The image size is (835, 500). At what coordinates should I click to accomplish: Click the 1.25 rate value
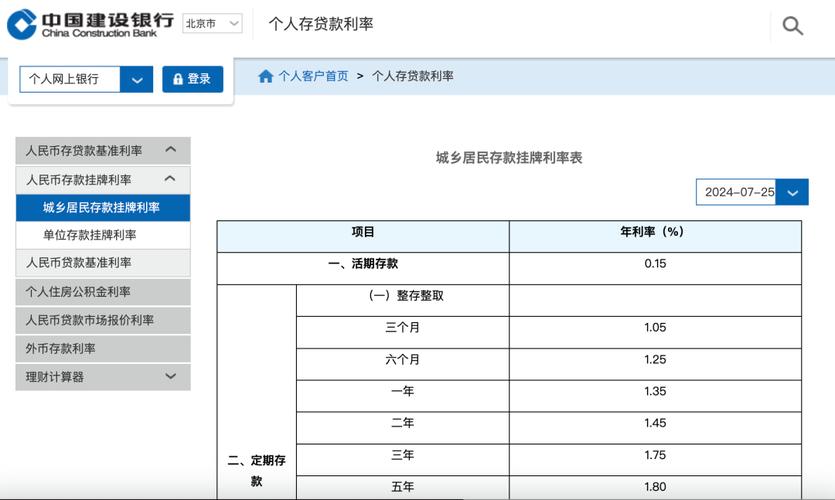pos(655,359)
